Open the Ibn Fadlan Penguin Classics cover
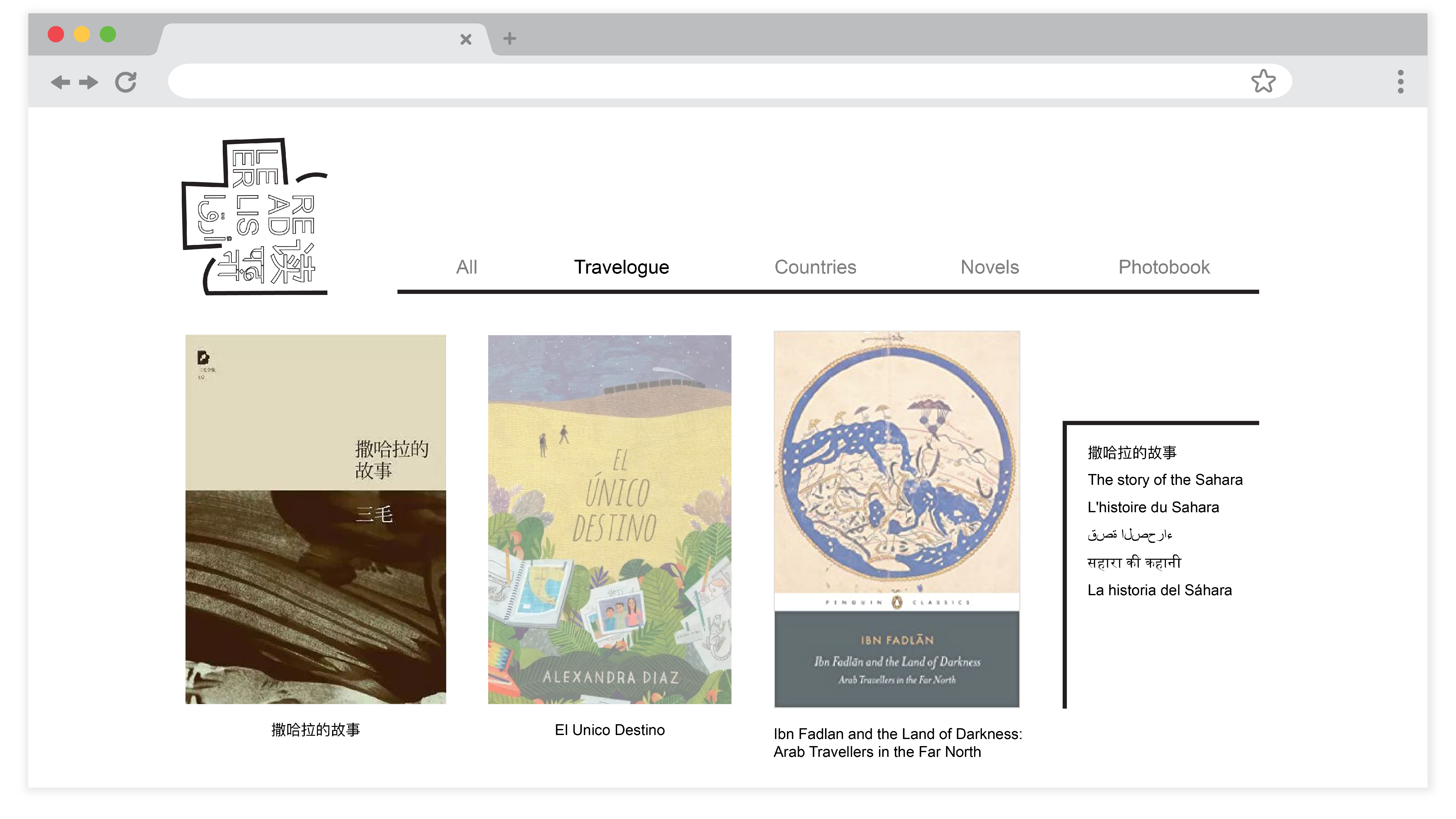This screenshot has height=819, width=1456. (x=897, y=520)
